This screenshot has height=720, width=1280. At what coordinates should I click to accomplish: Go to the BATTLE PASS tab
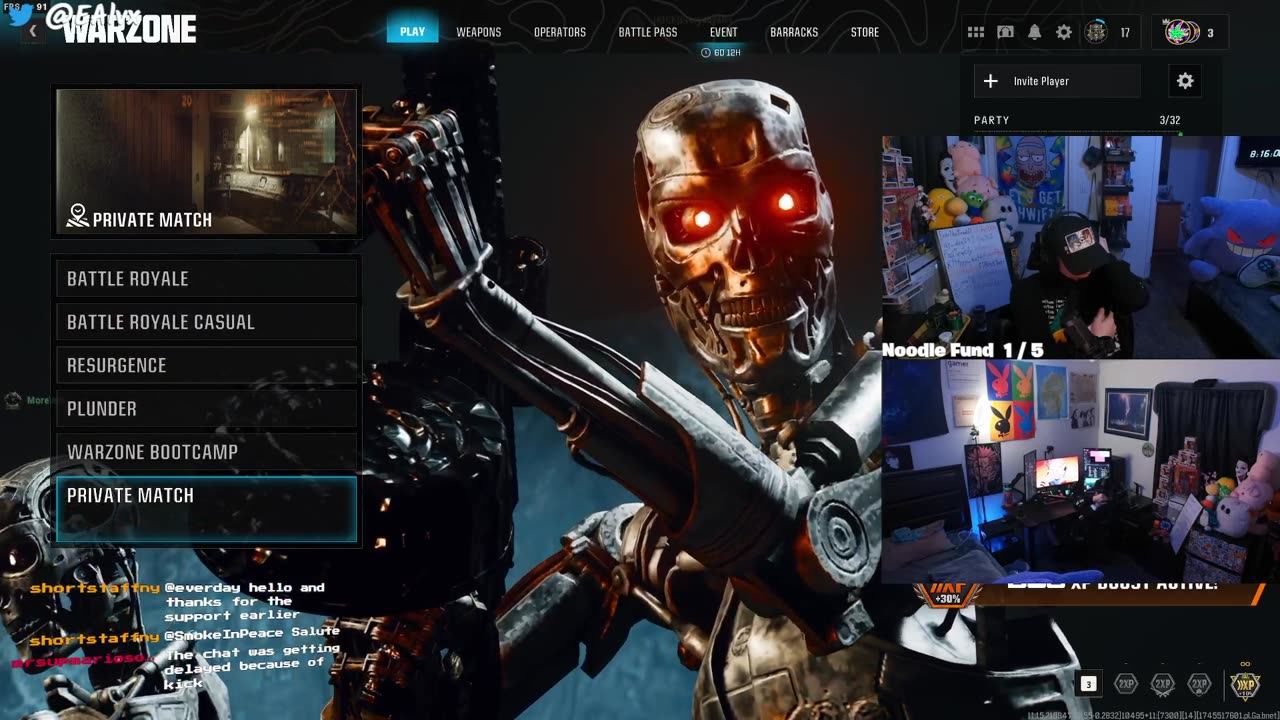coord(648,32)
